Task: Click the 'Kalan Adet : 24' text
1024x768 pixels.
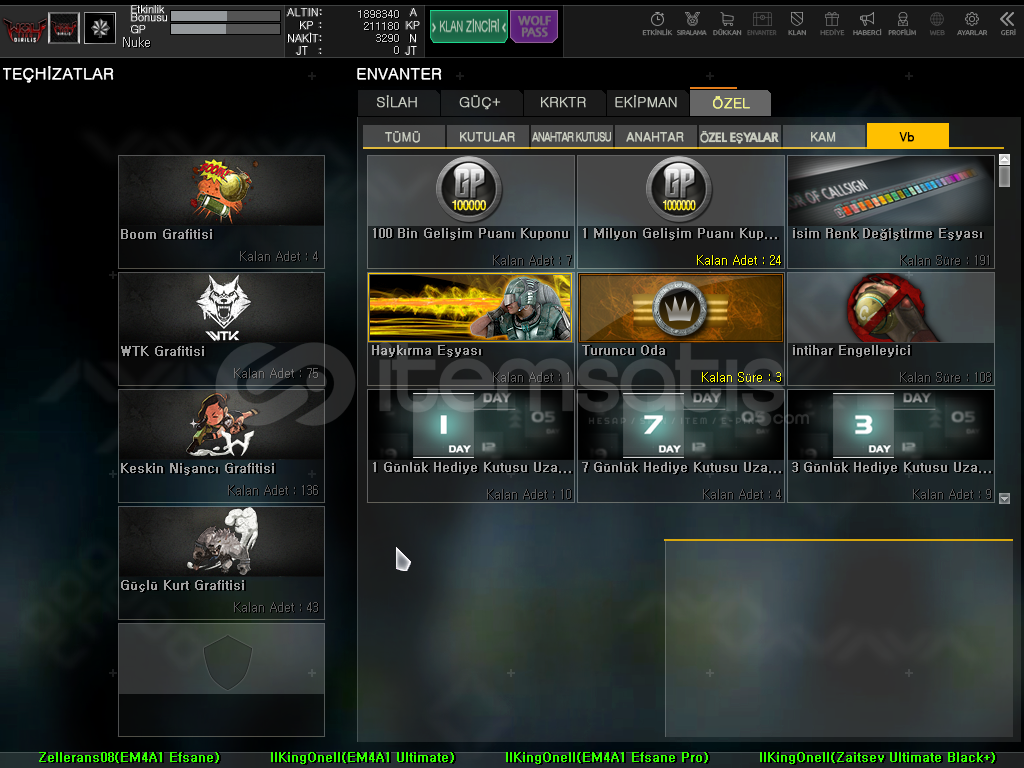Action: click(738, 260)
